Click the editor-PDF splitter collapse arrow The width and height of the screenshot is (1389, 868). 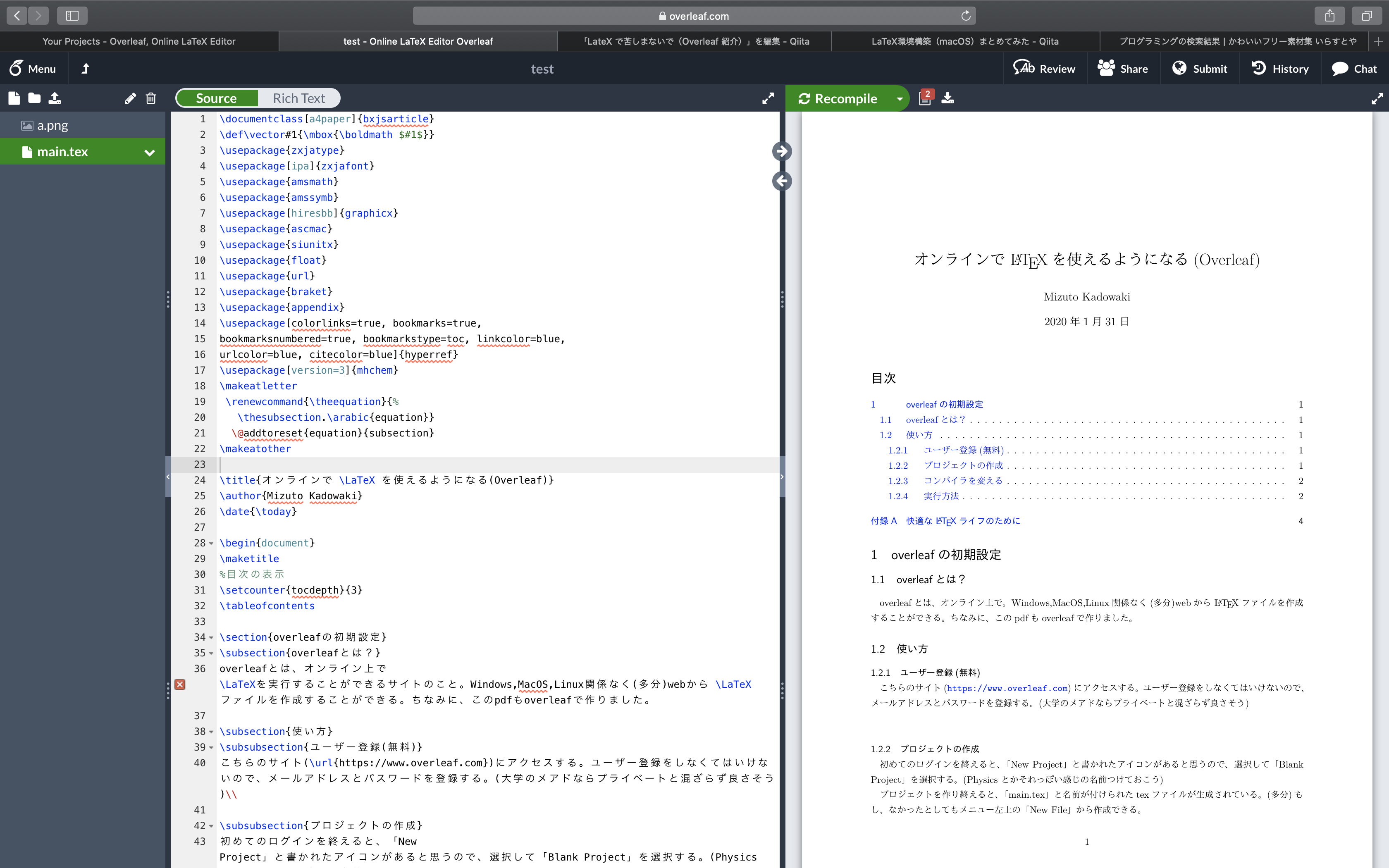click(782, 477)
